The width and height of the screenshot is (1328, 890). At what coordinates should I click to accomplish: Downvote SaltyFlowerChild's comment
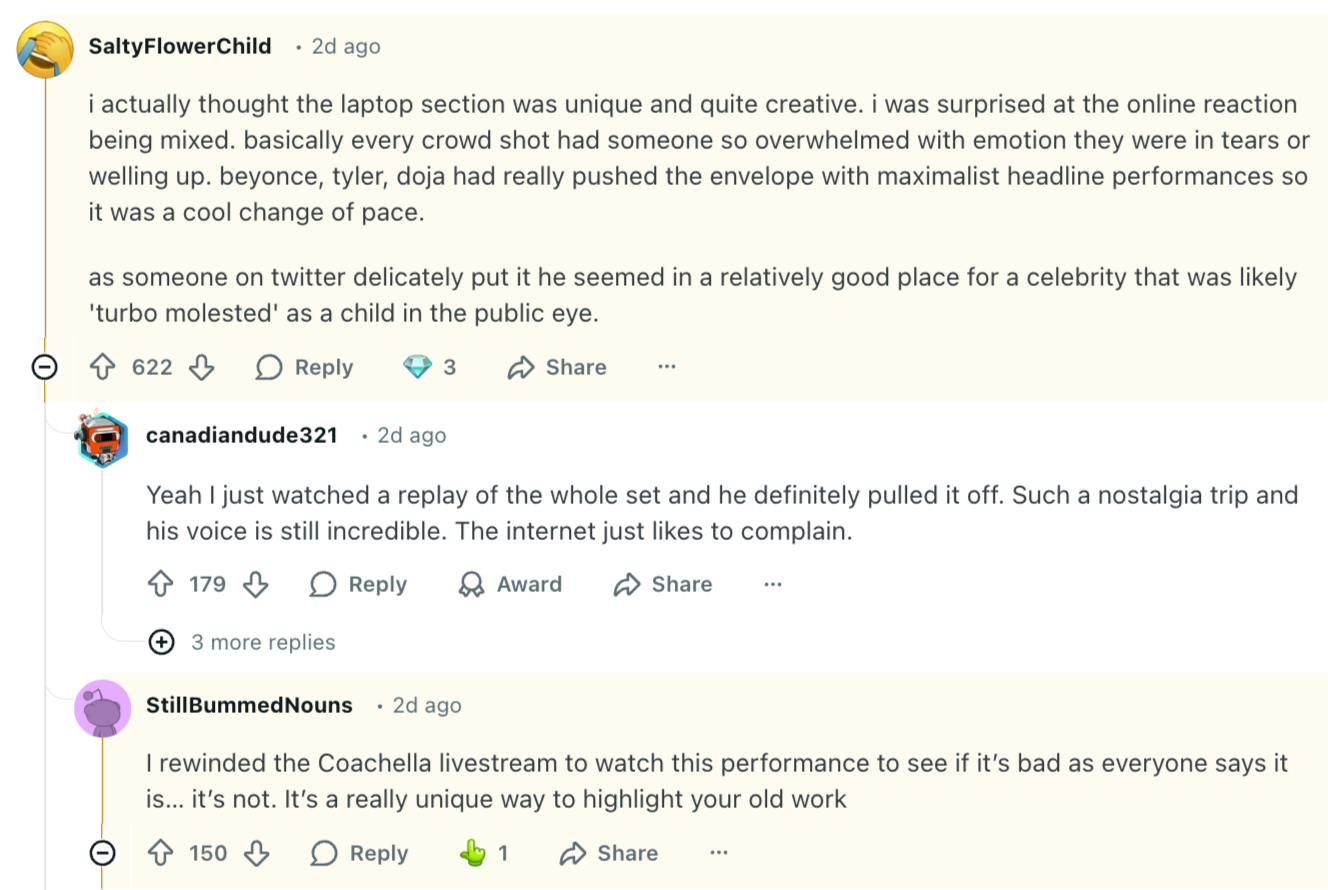(202, 368)
